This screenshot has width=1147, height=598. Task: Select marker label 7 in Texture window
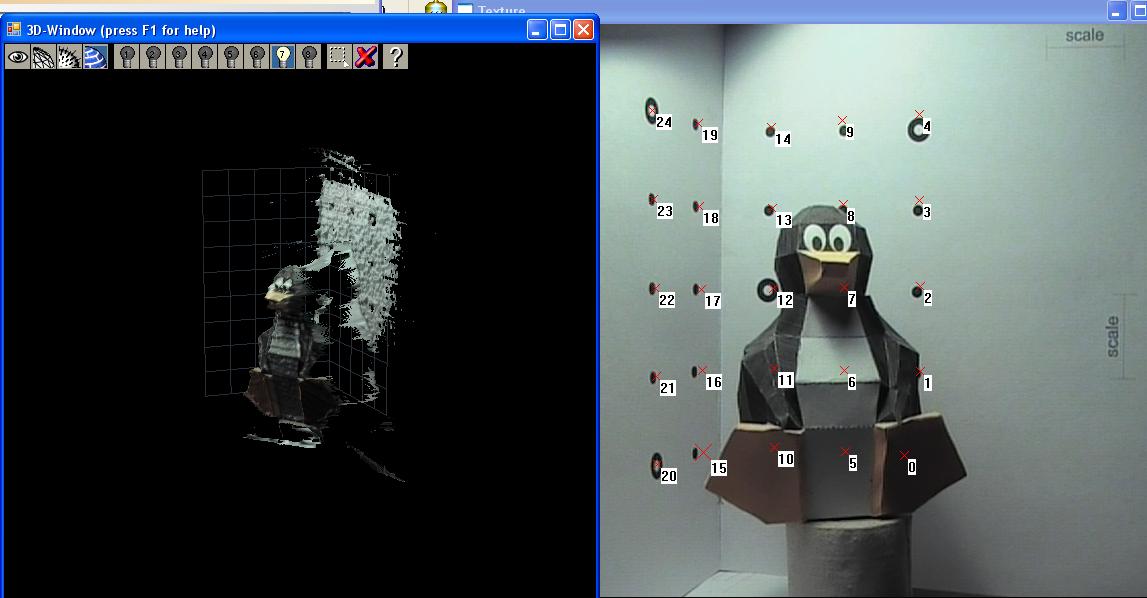tap(851, 299)
